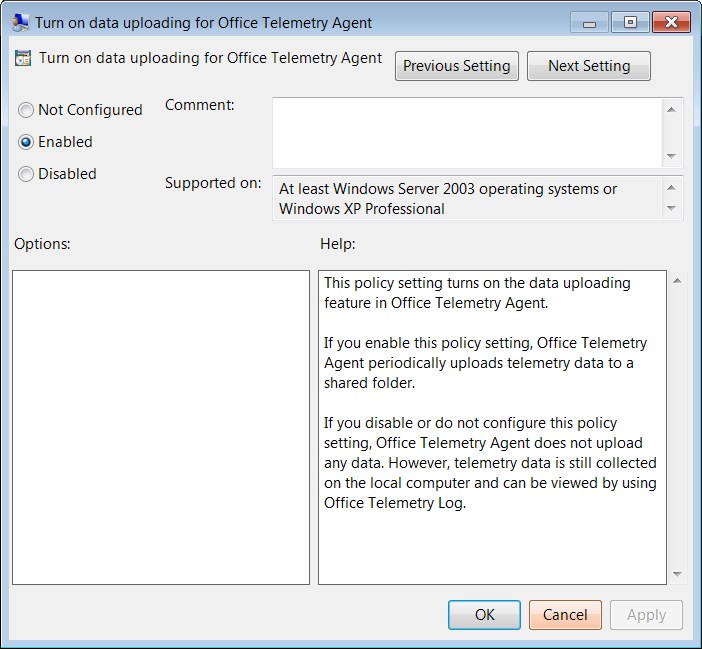The width and height of the screenshot is (702, 649).
Task: Click the Comment box scroll down arrow
Action: [671, 156]
